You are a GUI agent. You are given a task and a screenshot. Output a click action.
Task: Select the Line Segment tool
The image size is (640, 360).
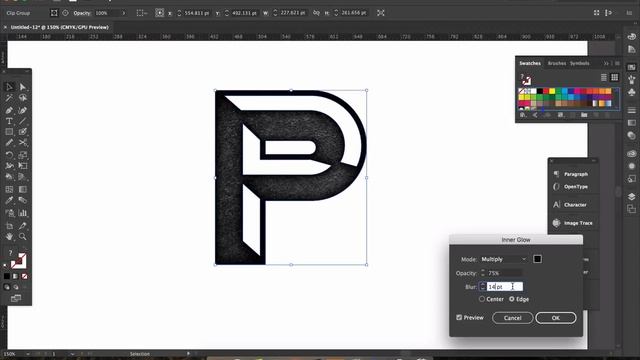tap(22, 121)
